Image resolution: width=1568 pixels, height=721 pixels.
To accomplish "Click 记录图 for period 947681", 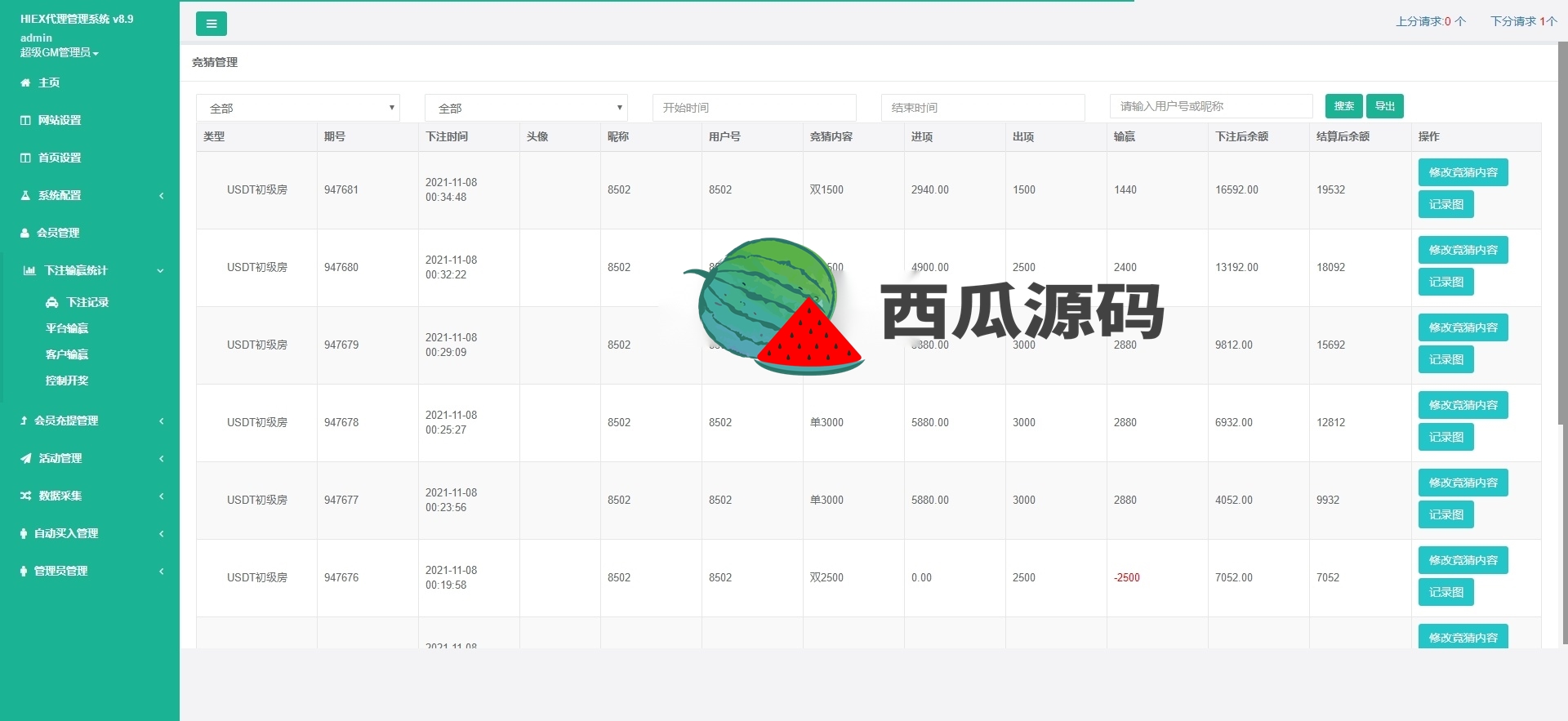I will point(1446,204).
